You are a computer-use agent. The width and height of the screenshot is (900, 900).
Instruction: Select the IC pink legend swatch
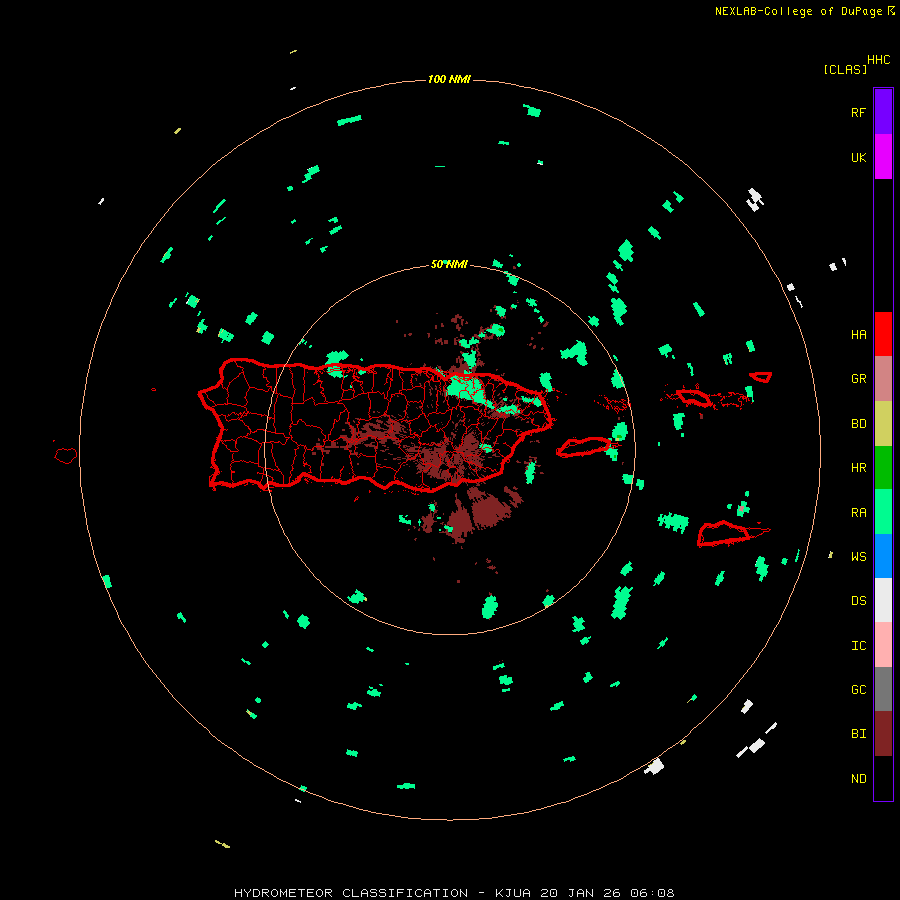883,645
